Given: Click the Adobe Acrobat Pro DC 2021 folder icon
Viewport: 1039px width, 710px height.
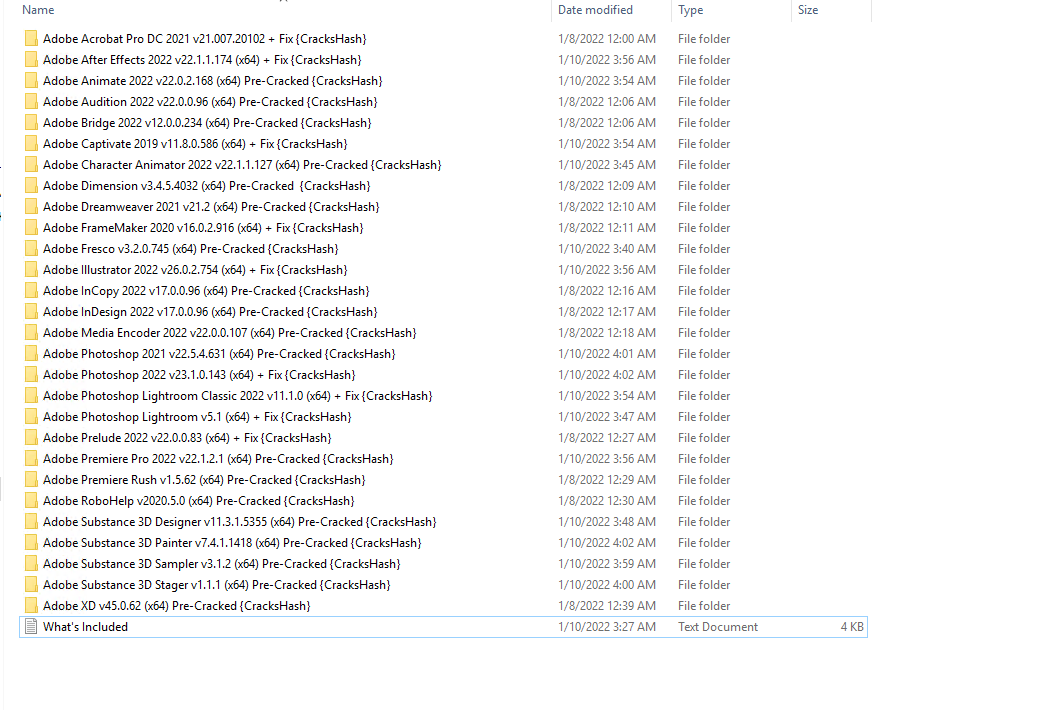Looking at the screenshot, I should click(31, 38).
